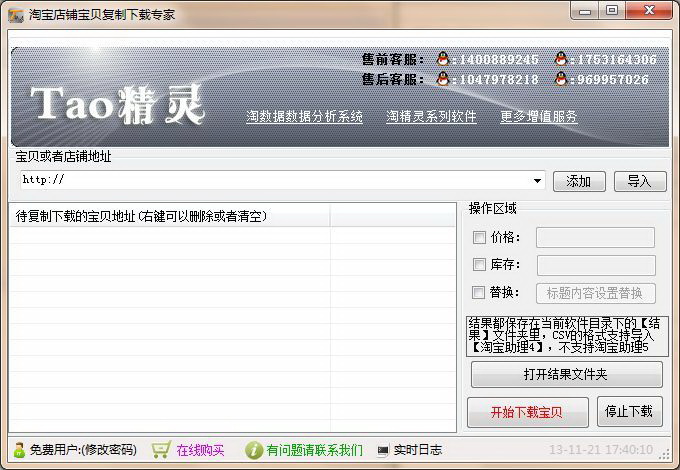Click 开始下载宝贝 start download button
680x470 pixels.
[x=527, y=412]
